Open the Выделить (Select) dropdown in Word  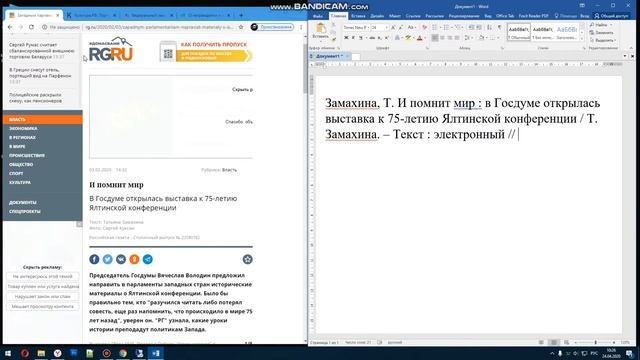click(x=602, y=40)
